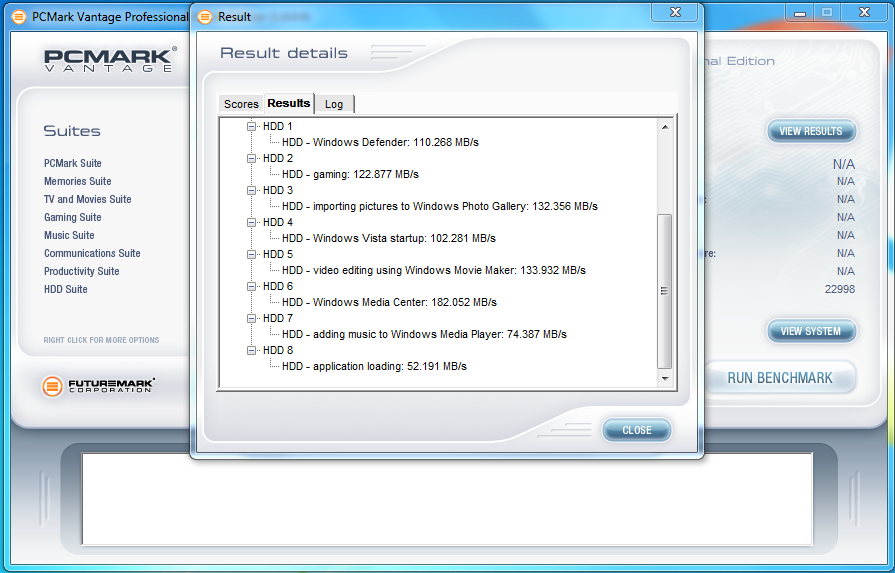Collapse the HDD 6 tree node
Viewport: 895px width, 573px height.
coord(251,286)
